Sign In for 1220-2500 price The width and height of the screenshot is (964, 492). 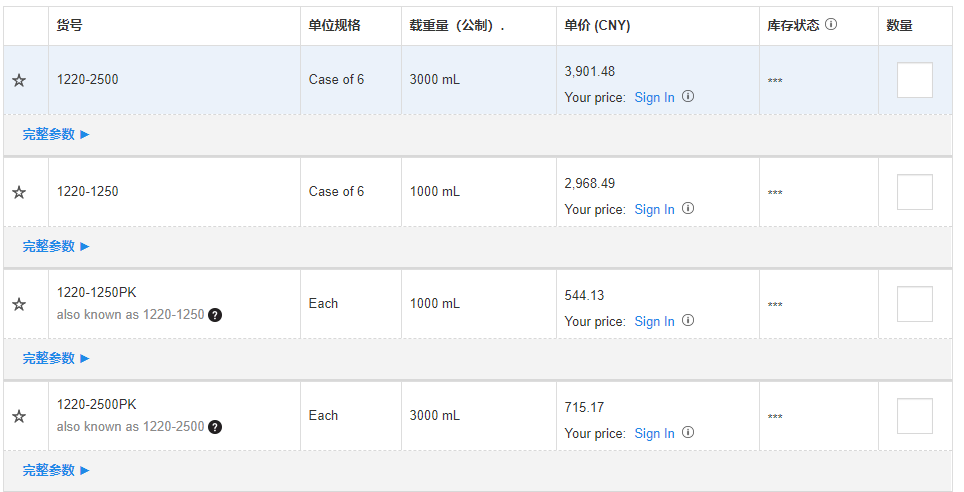[x=654, y=97]
